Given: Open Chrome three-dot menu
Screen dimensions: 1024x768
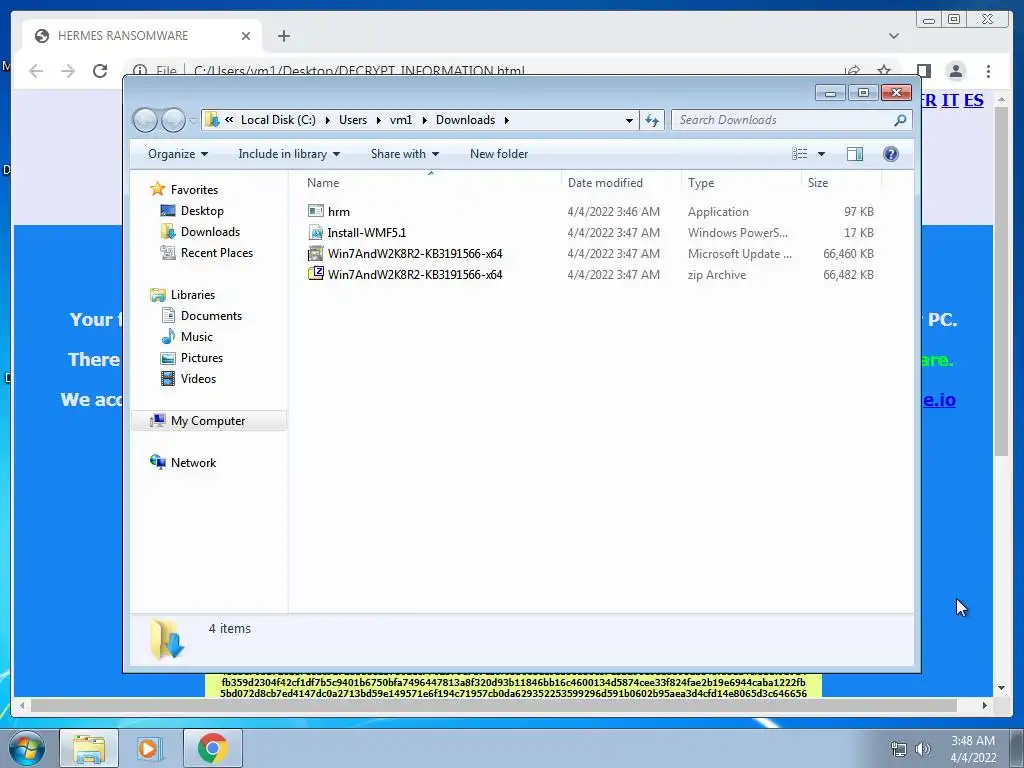Looking at the screenshot, I should pyautogui.click(x=988, y=71).
